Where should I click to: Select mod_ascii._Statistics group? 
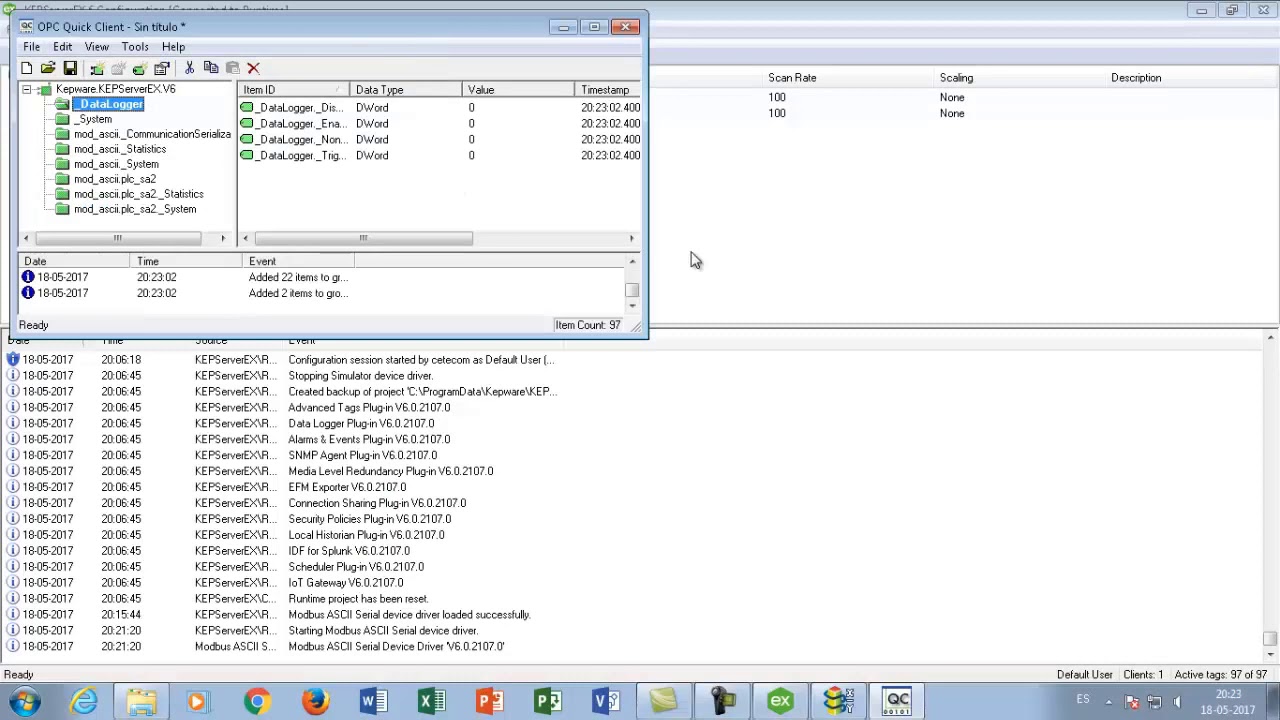pos(120,149)
